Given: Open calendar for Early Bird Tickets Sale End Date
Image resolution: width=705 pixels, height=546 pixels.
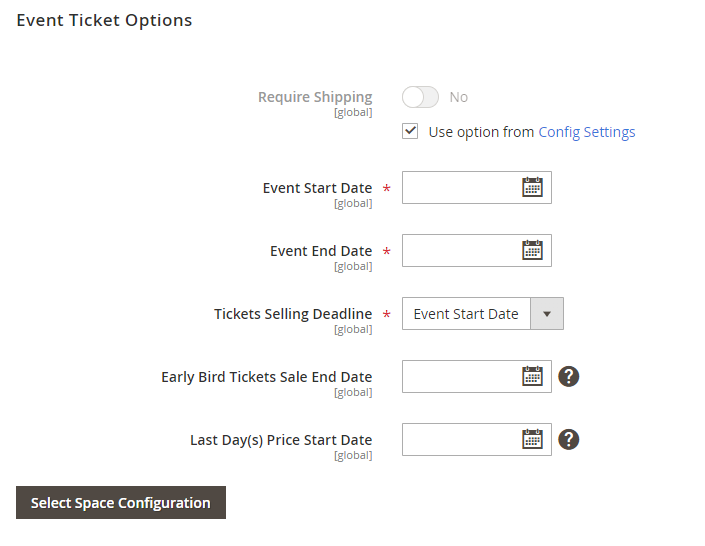Looking at the screenshot, I should coord(532,376).
